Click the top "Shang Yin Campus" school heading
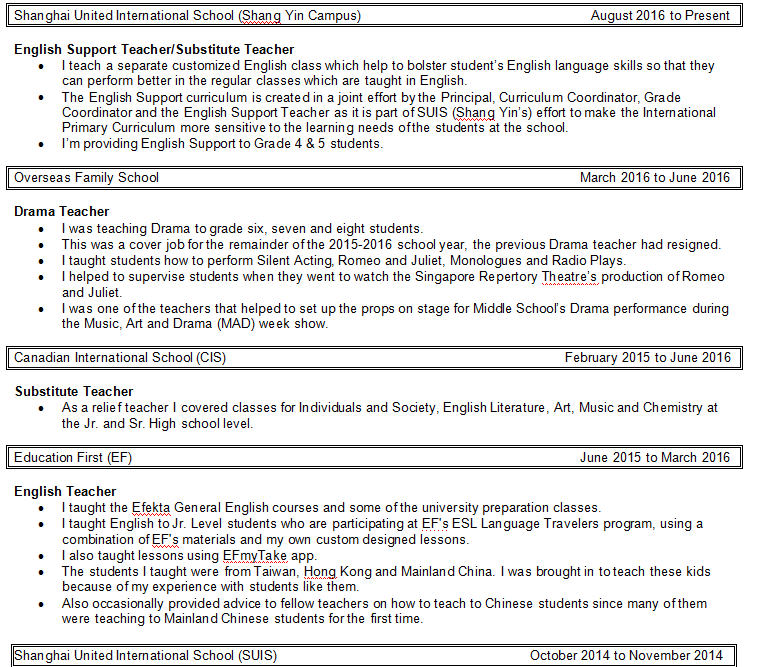Viewport: 763px width, 667px height. pos(187,16)
